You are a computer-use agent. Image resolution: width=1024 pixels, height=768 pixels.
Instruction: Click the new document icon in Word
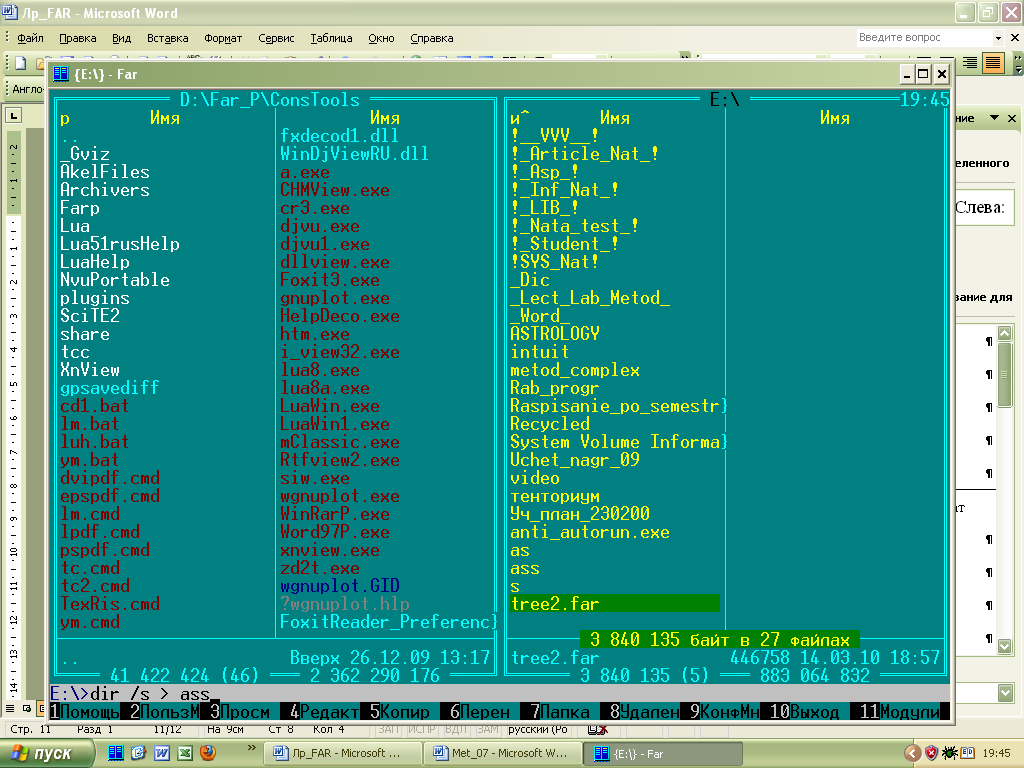pos(21,63)
